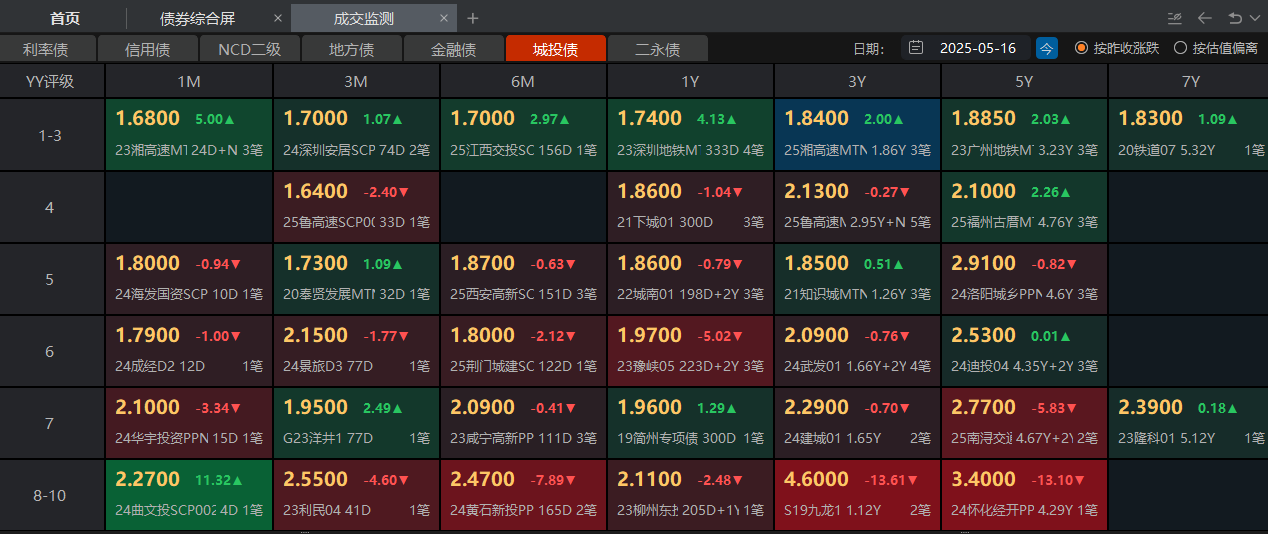Open NCD二级 category tab
Image resolution: width=1268 pixels, height=534 pixels.
249,49
